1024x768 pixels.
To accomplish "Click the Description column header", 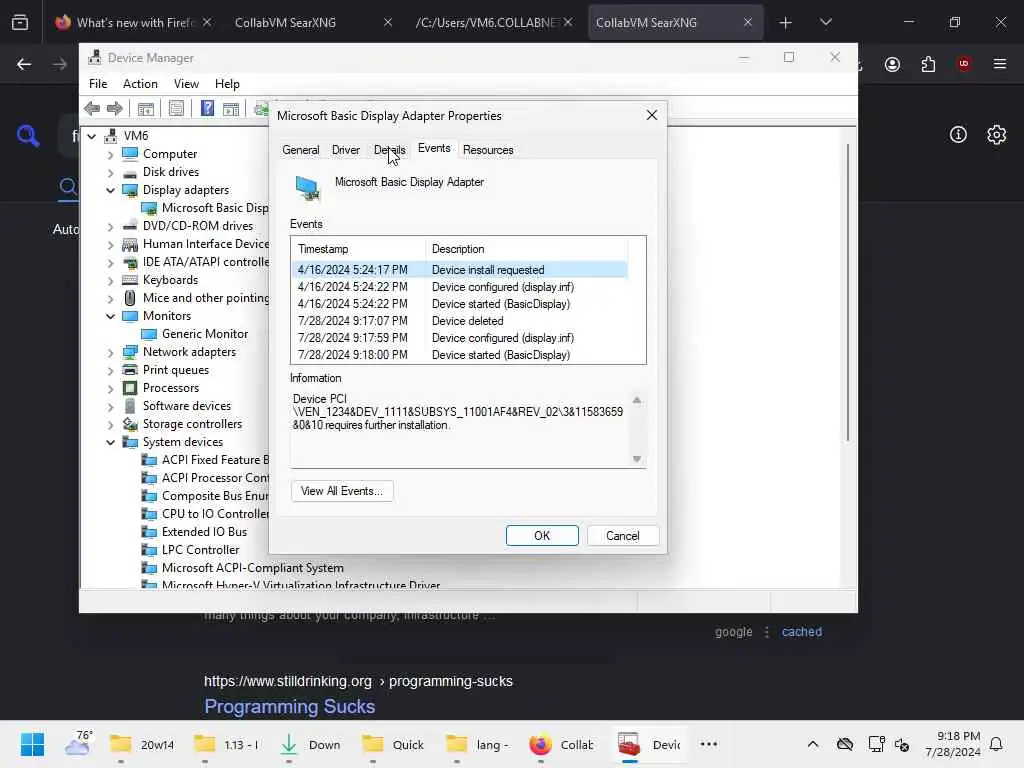I will click(x=526, y=249).
